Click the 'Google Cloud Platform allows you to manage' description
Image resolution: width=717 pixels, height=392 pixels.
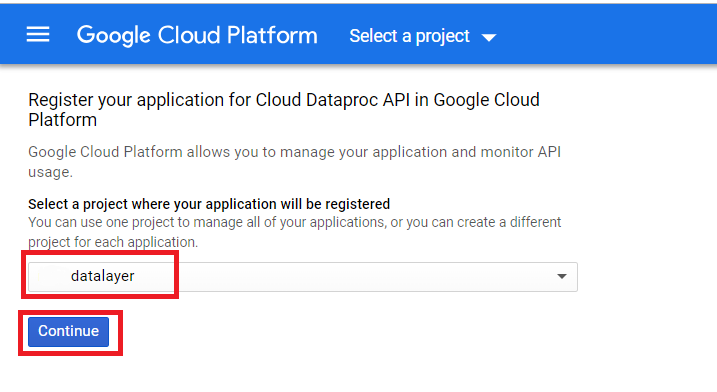pyautogui.click(x=294, y=161)
